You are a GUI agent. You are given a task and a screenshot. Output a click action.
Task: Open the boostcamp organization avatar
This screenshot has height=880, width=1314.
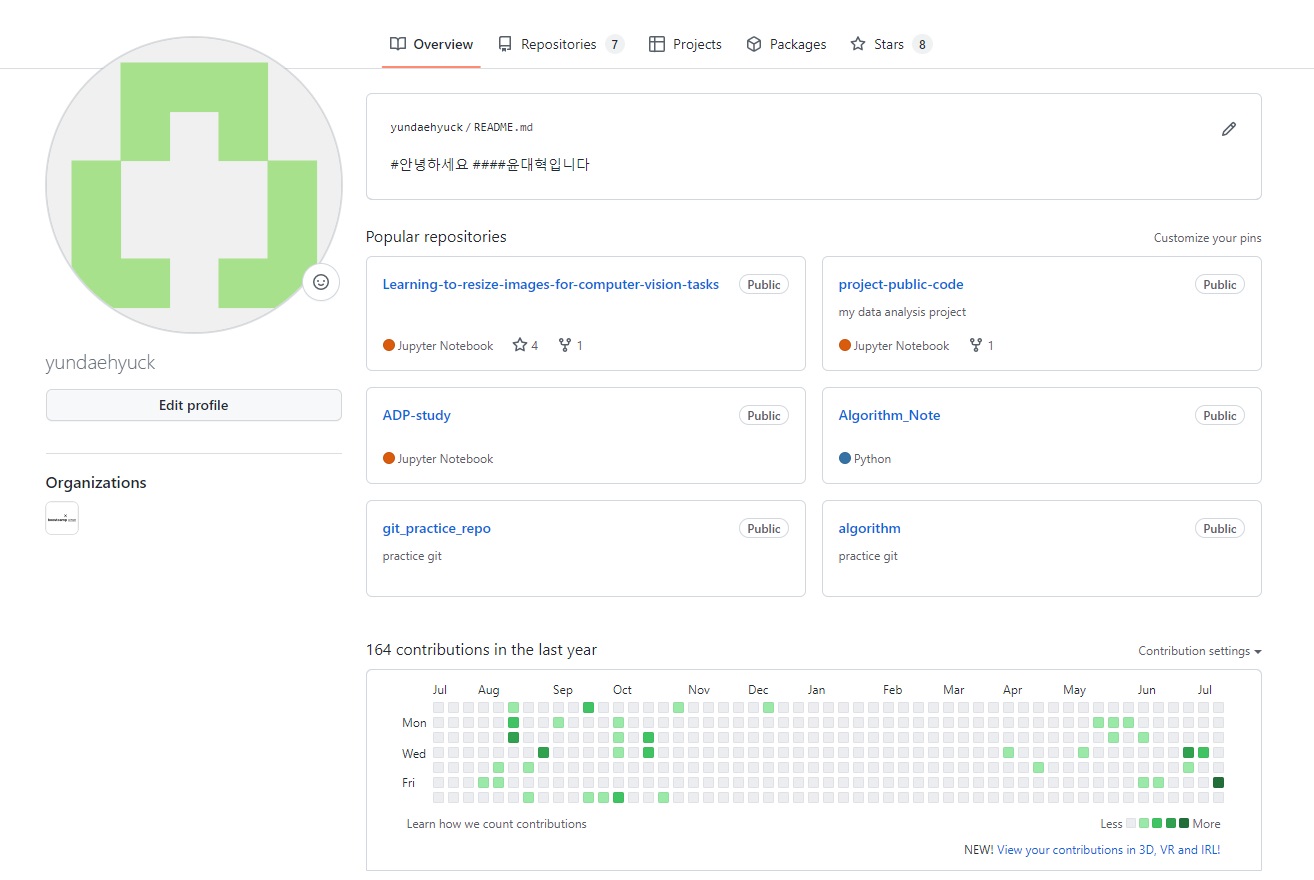[x=62, y=518]
